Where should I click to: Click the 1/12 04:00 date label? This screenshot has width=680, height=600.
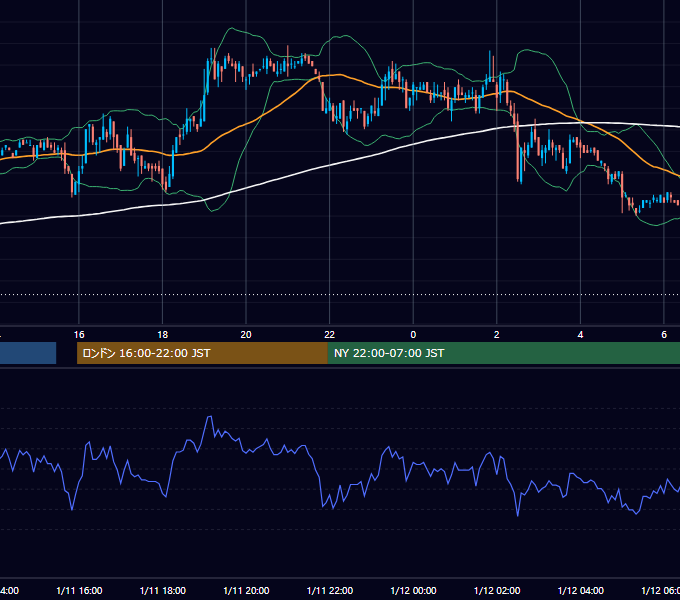click(x=580, y=591)
